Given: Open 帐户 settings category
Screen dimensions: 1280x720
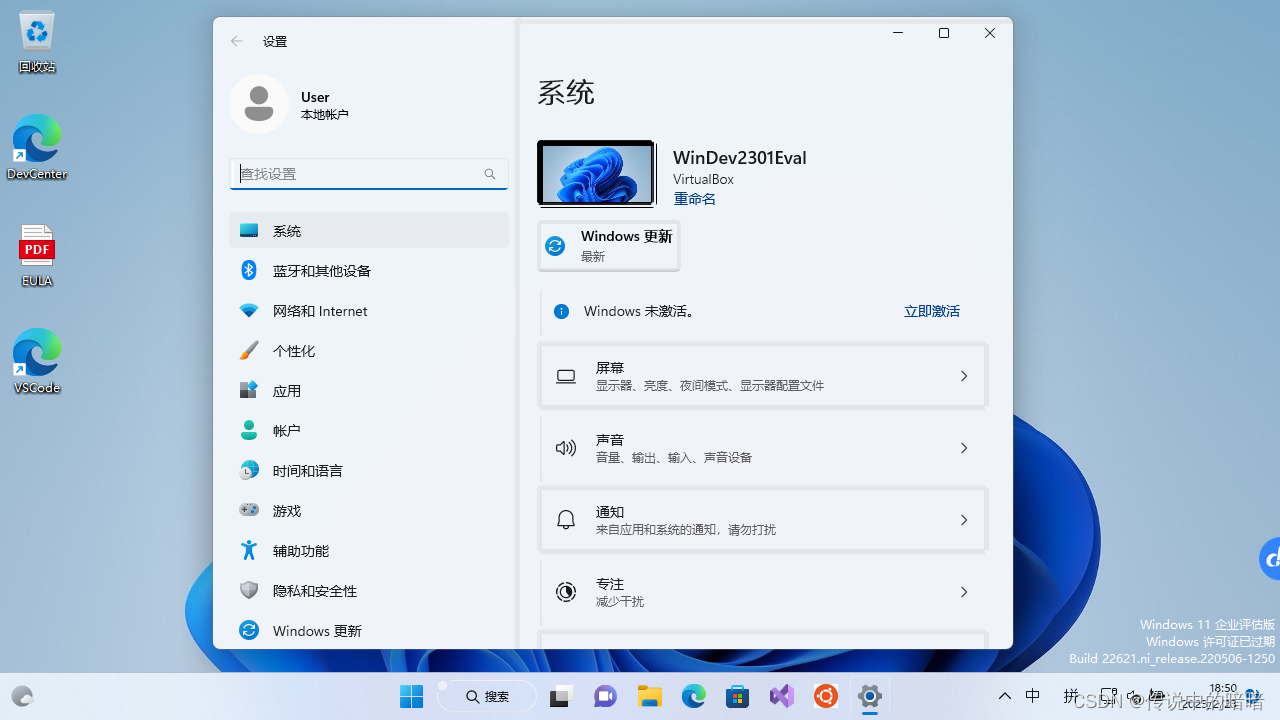Looking at the screenshot, I should tap(369, 431).
